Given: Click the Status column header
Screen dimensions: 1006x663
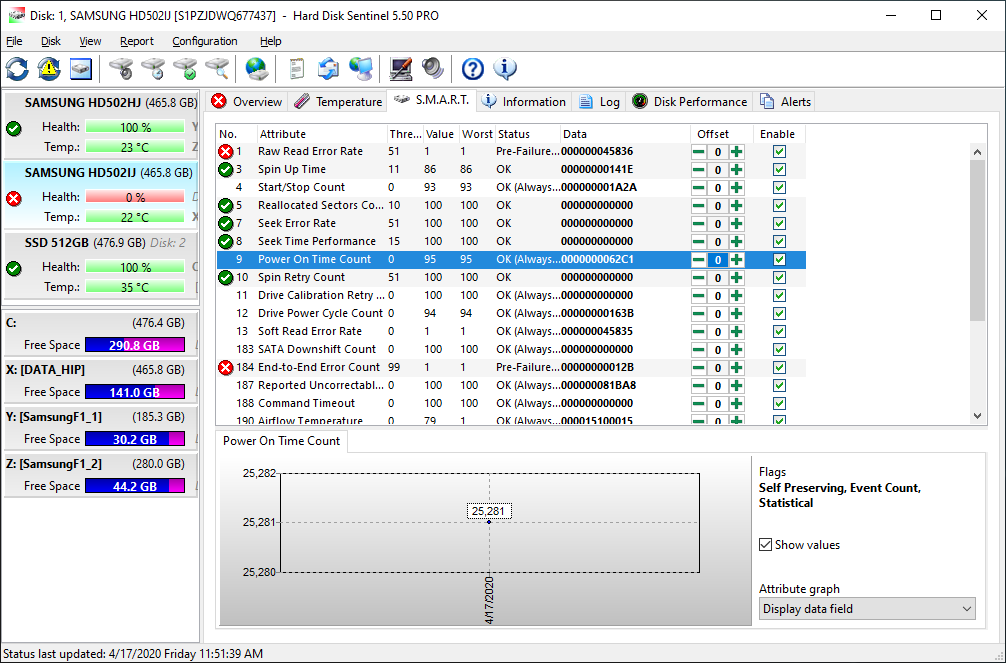Looking at the screenshot, I should tap(527, 134).
